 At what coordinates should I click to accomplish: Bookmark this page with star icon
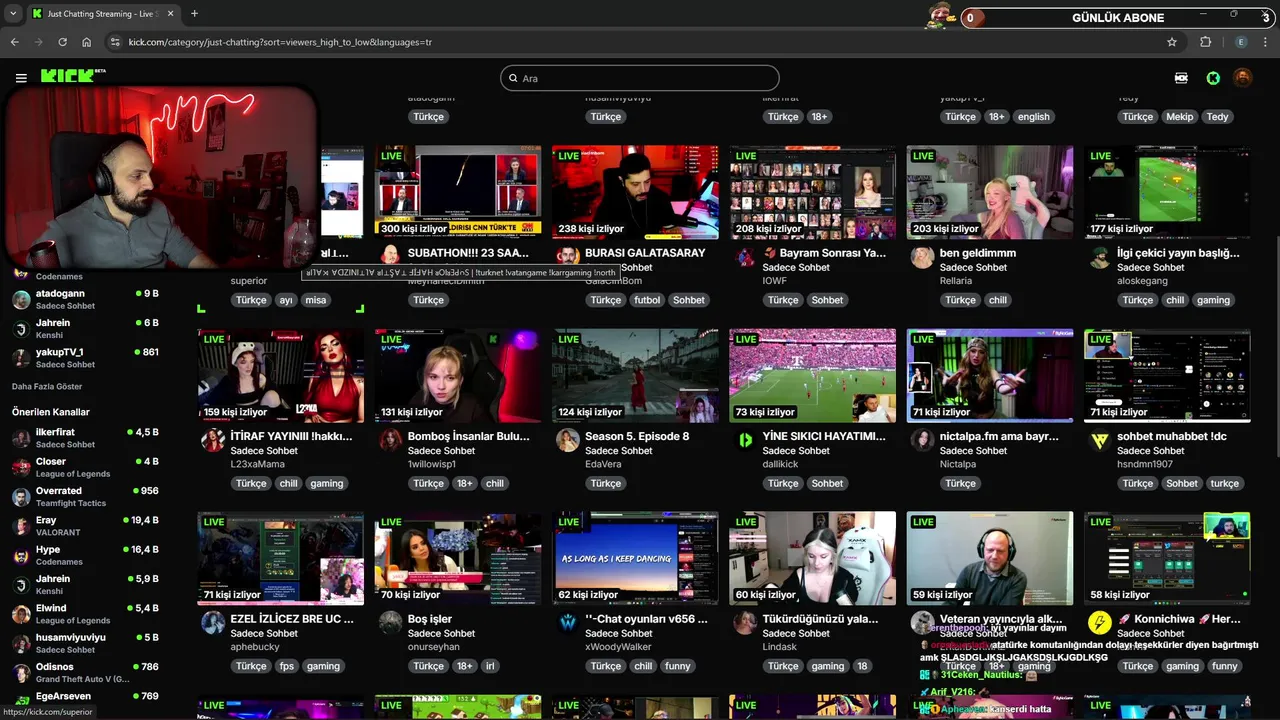point(1172,42)
